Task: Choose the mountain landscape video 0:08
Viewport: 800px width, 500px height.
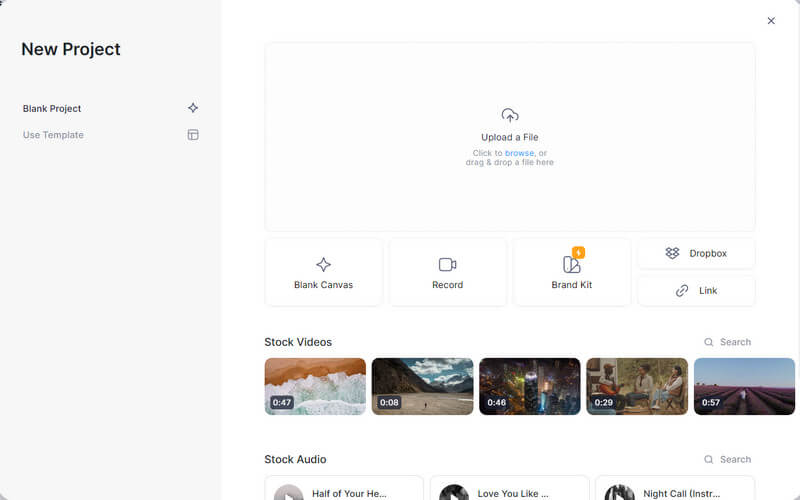Action: click(422, 386)
